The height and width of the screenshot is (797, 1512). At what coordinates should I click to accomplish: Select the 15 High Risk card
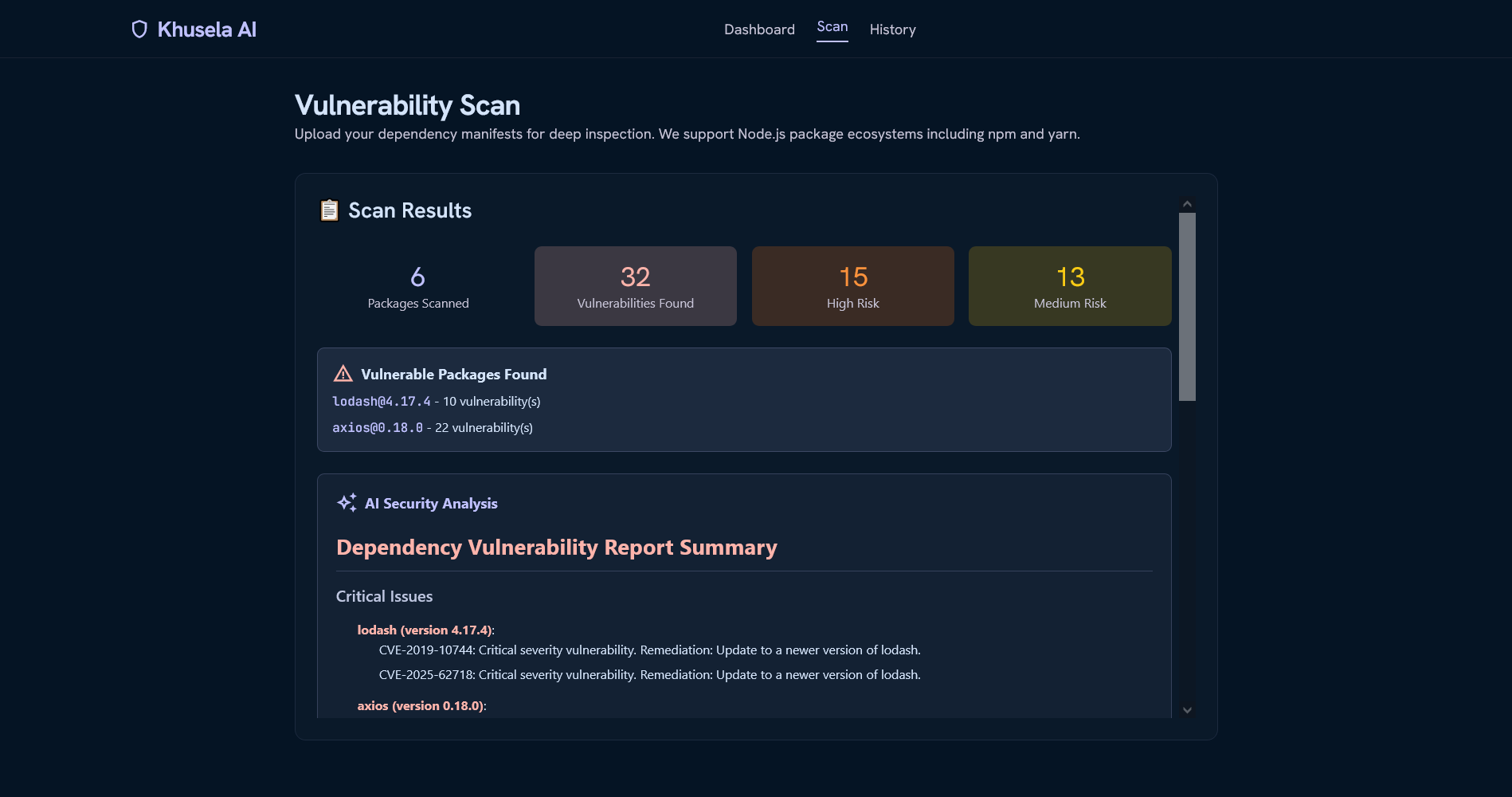(x=853, y=286)
